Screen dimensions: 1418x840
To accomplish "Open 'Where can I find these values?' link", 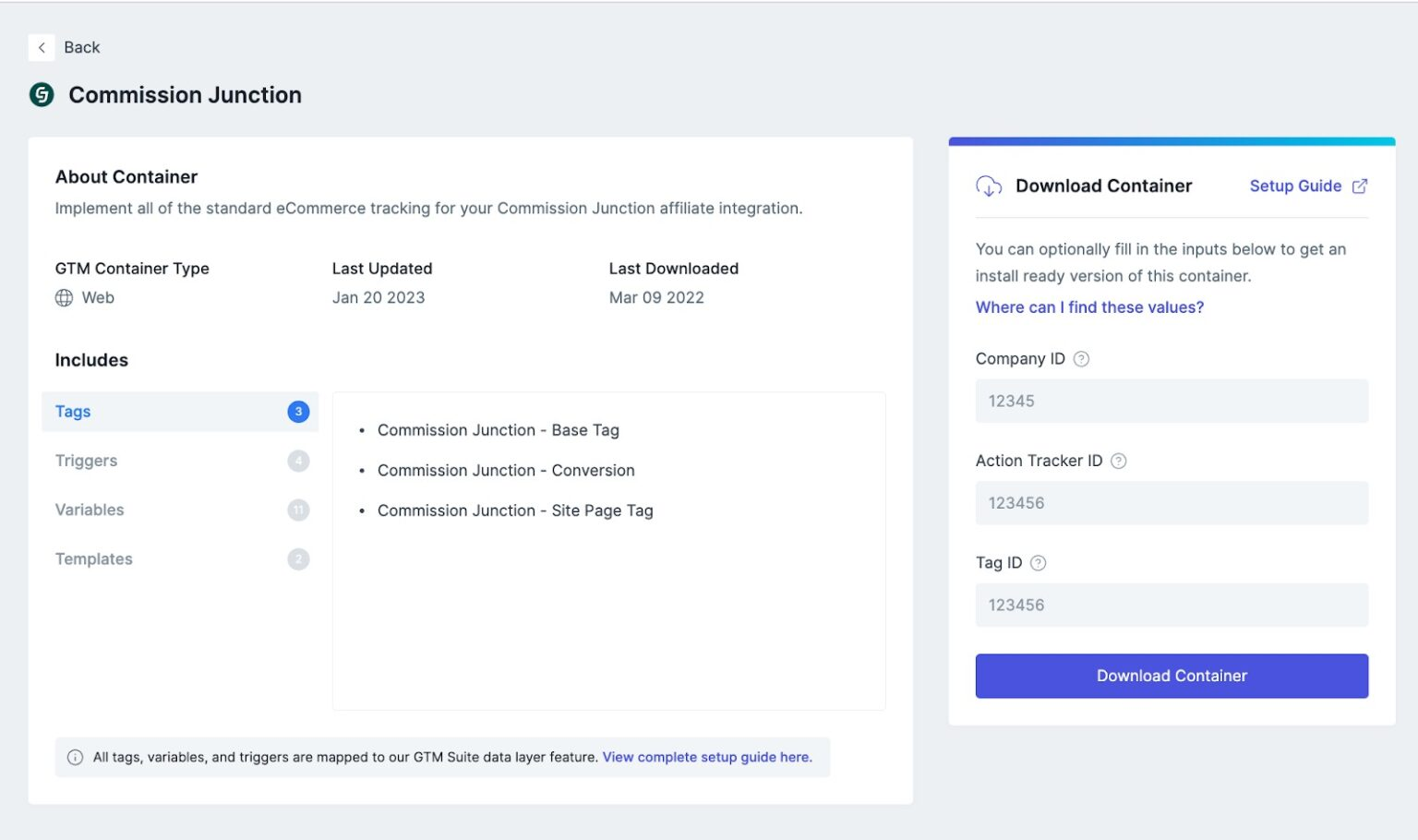I will 1089,307.
